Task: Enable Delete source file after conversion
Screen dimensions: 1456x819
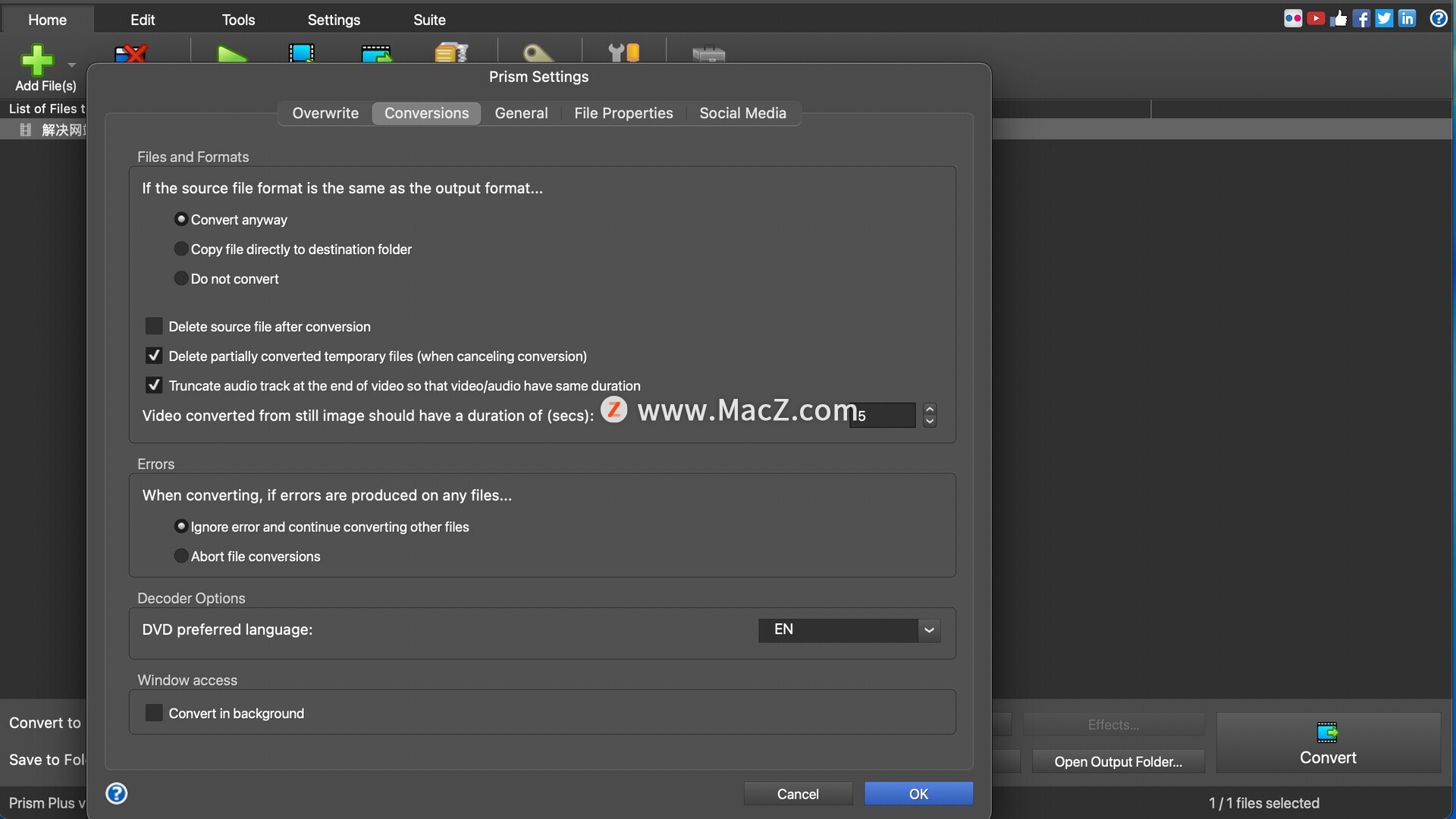Action: pos(154,326)
